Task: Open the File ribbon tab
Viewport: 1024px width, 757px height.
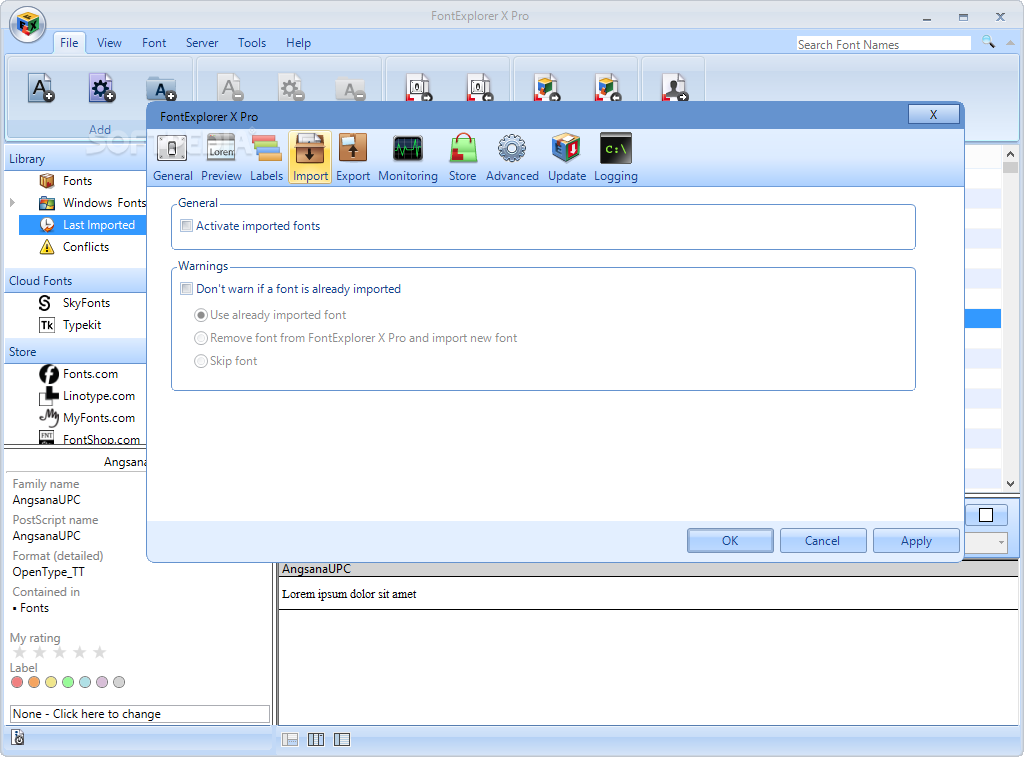Action: pyautogui.click(x=69, y=42)
